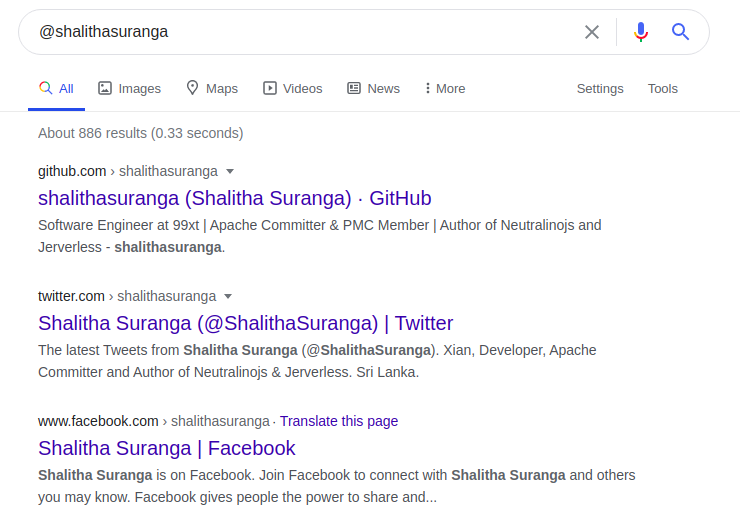Open the shalithasuranga GitHub result link
The image size is (740, 528).
pos(235,198)
